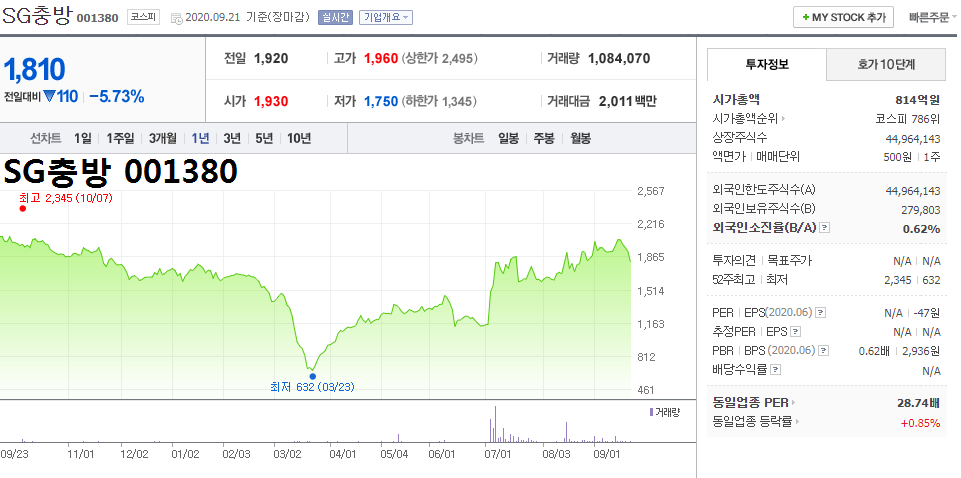Image resolution: width=961 pixels, height=478 pixels.
Task: Click the -5.73% change rate
Action: point(116,97)
